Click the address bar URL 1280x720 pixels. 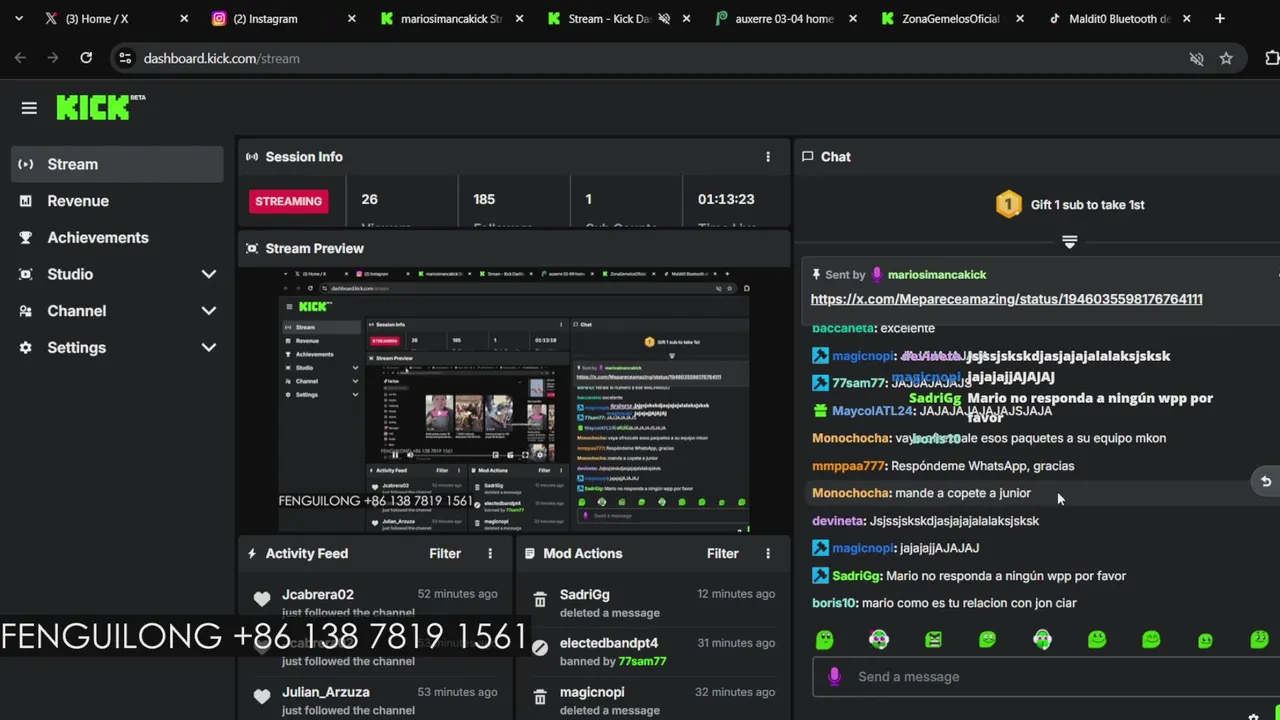(221, 58)
